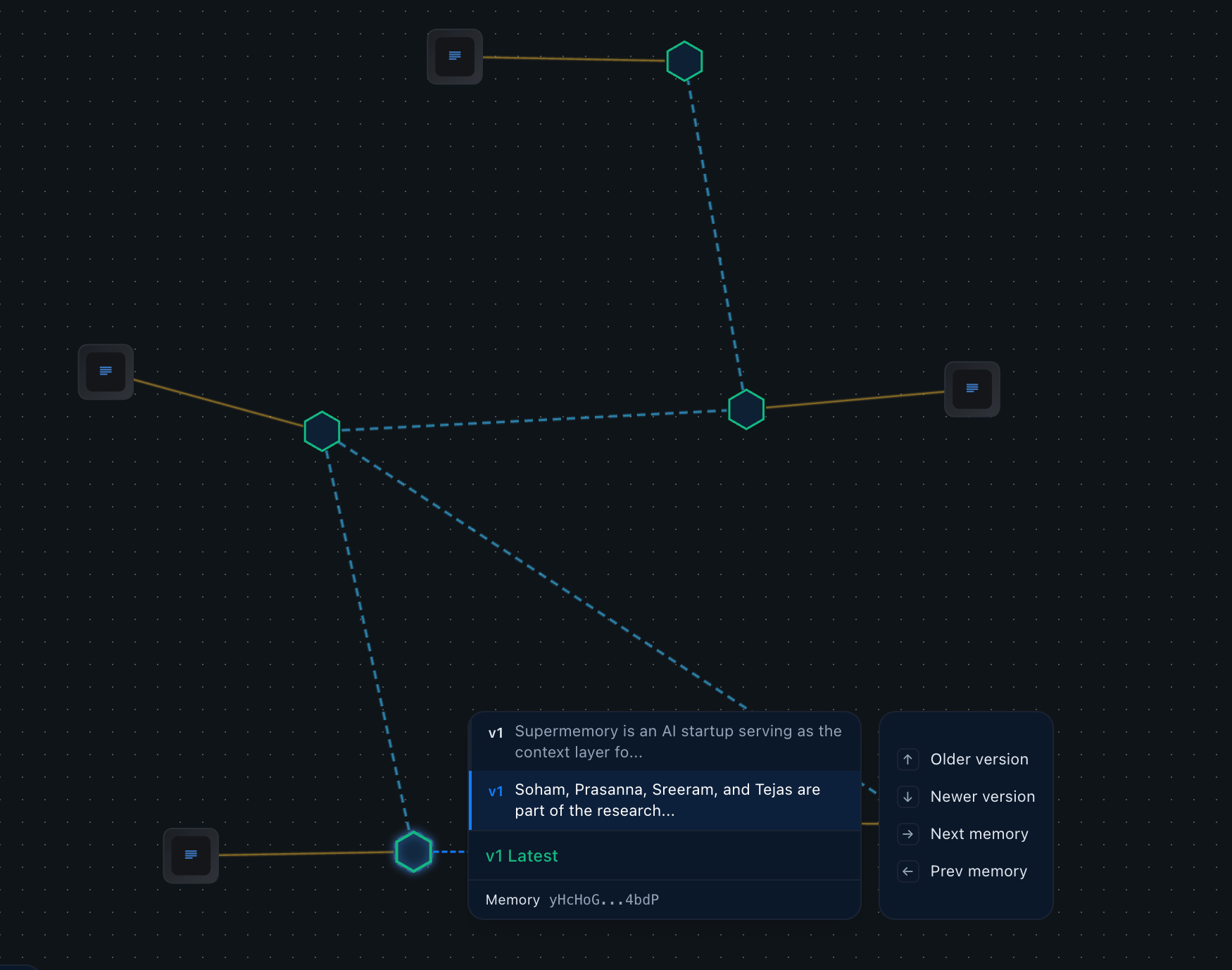1232x970 pixels.
Task: Click the memory ID yHcHoG...4bdP
Action: (x=603, y=900)
